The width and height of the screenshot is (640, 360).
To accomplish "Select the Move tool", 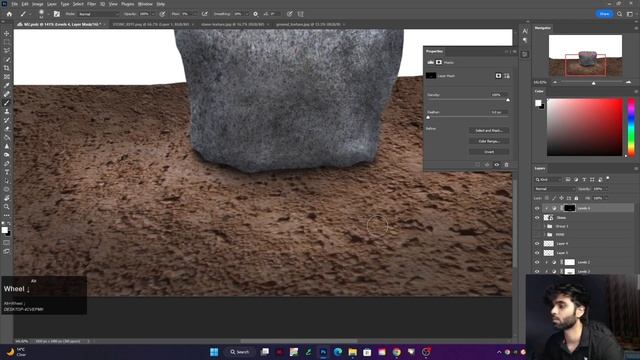I will tap(7, 33).
